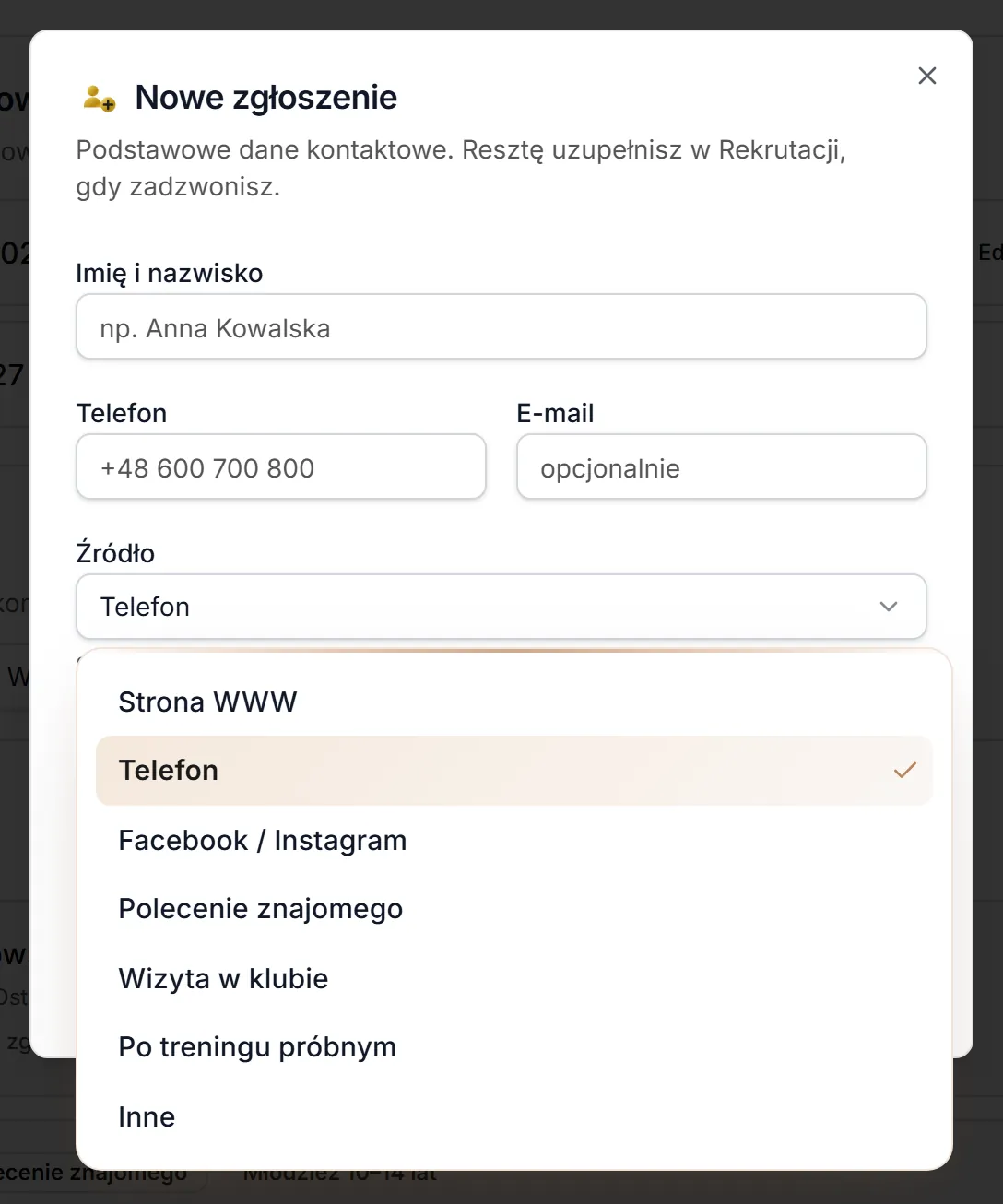
Task: Click the add-person icon beside the title
Action: [99, 98]
